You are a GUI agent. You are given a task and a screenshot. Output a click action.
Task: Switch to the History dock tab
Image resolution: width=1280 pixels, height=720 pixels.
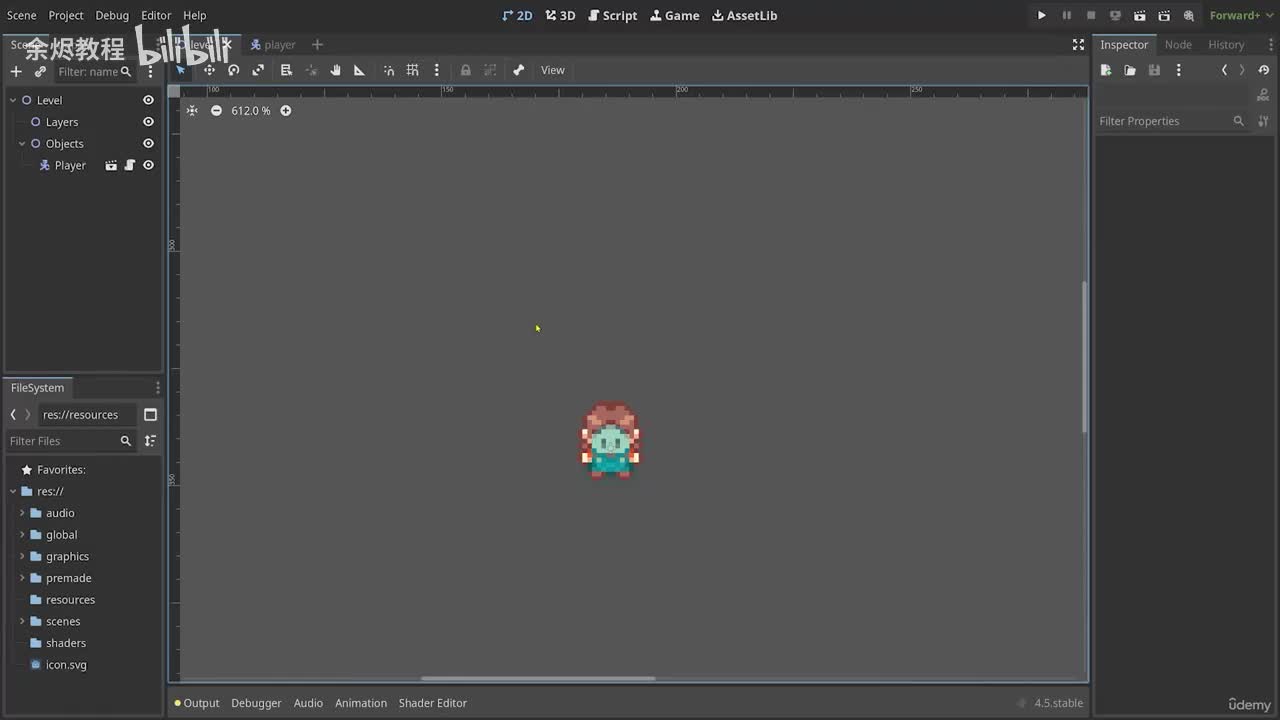[x=1226, y=44]
